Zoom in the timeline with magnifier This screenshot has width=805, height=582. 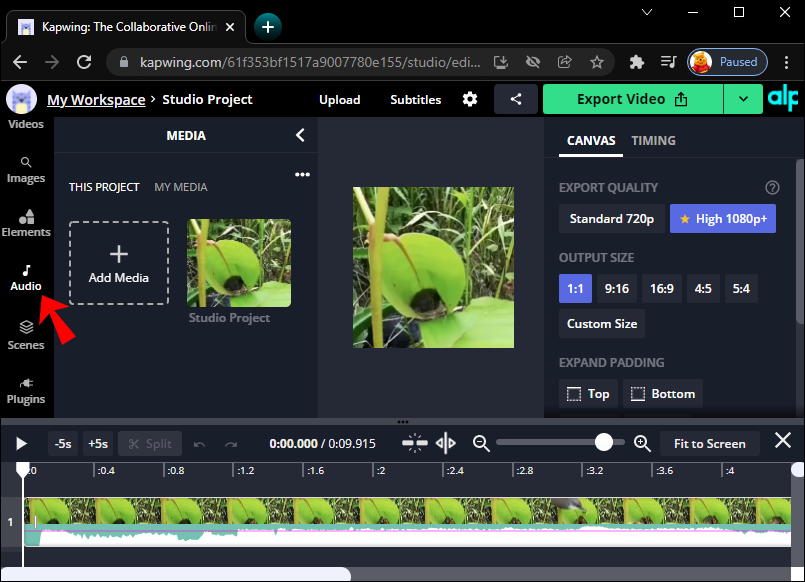(642, 443)
